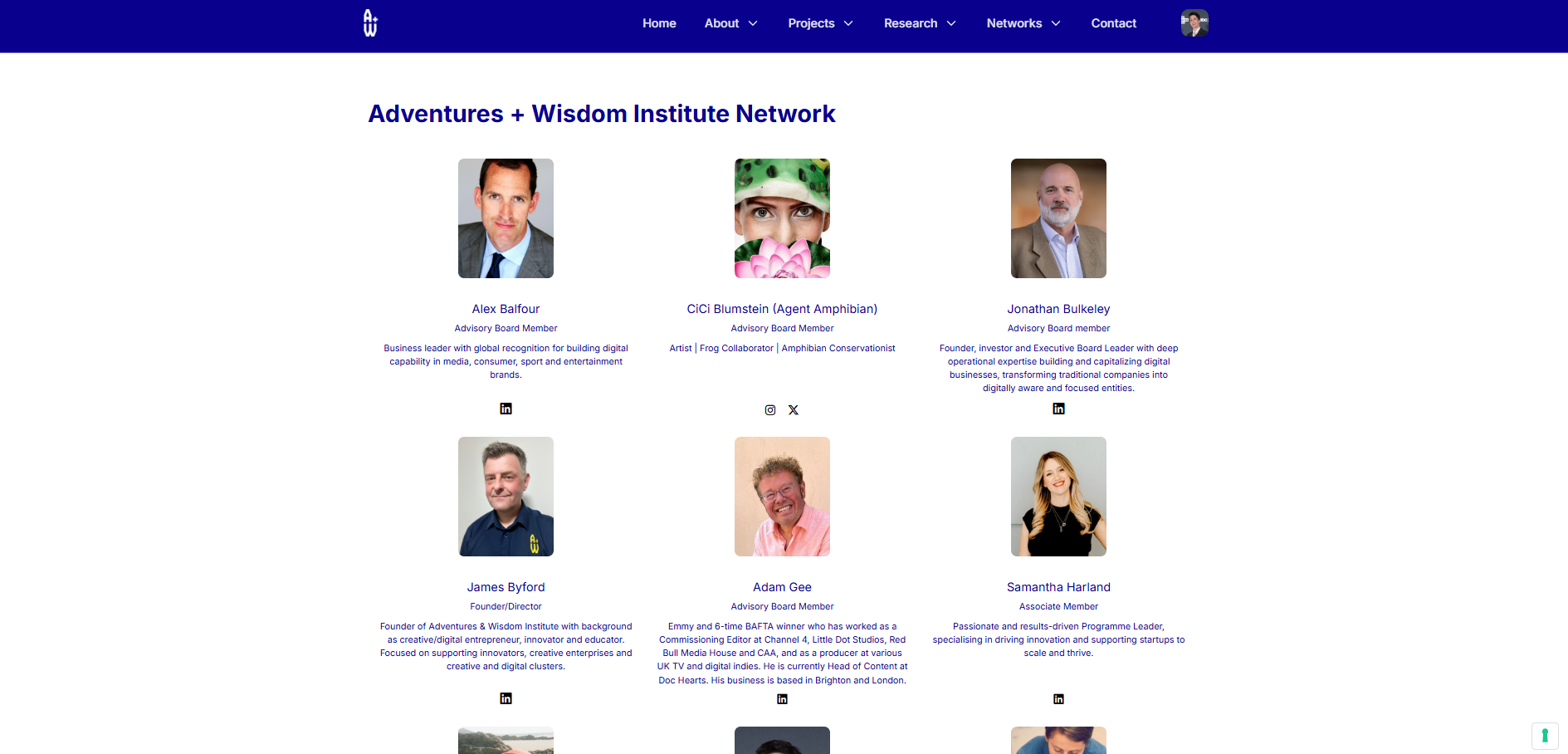Click the green accessibility icon at bottom right
1568x754 pixels.
click(1545, 736)
